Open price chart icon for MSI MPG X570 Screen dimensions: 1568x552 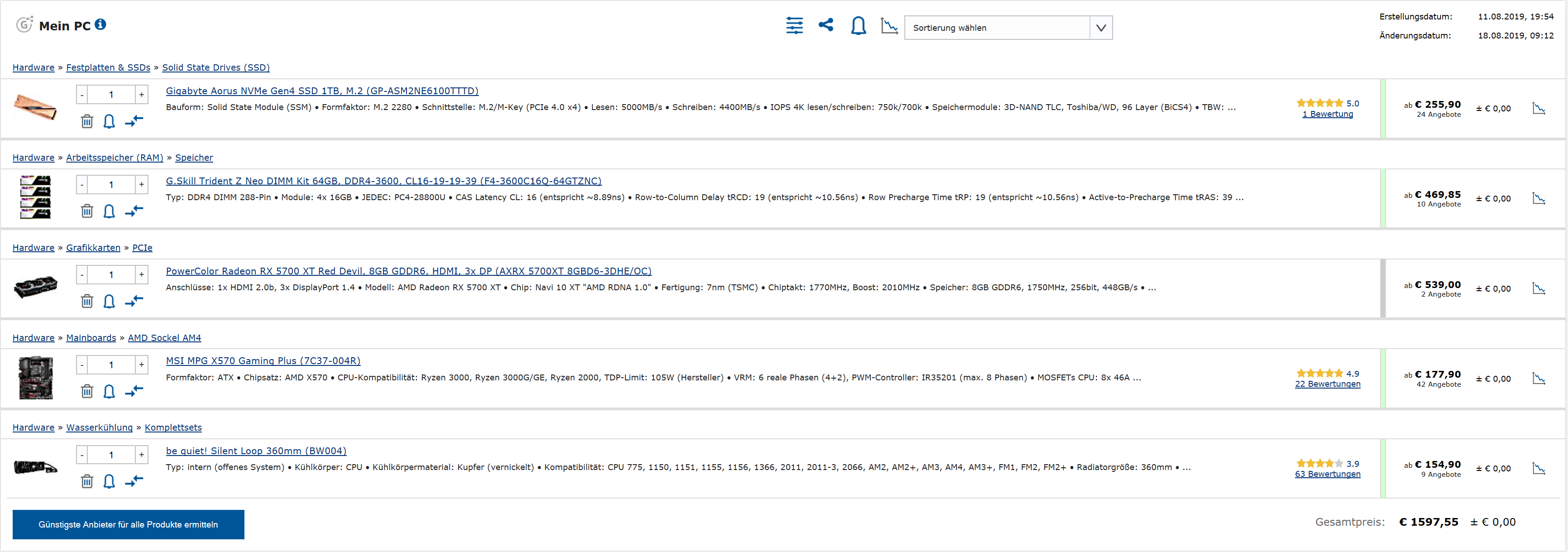(x=1538, y=379)
